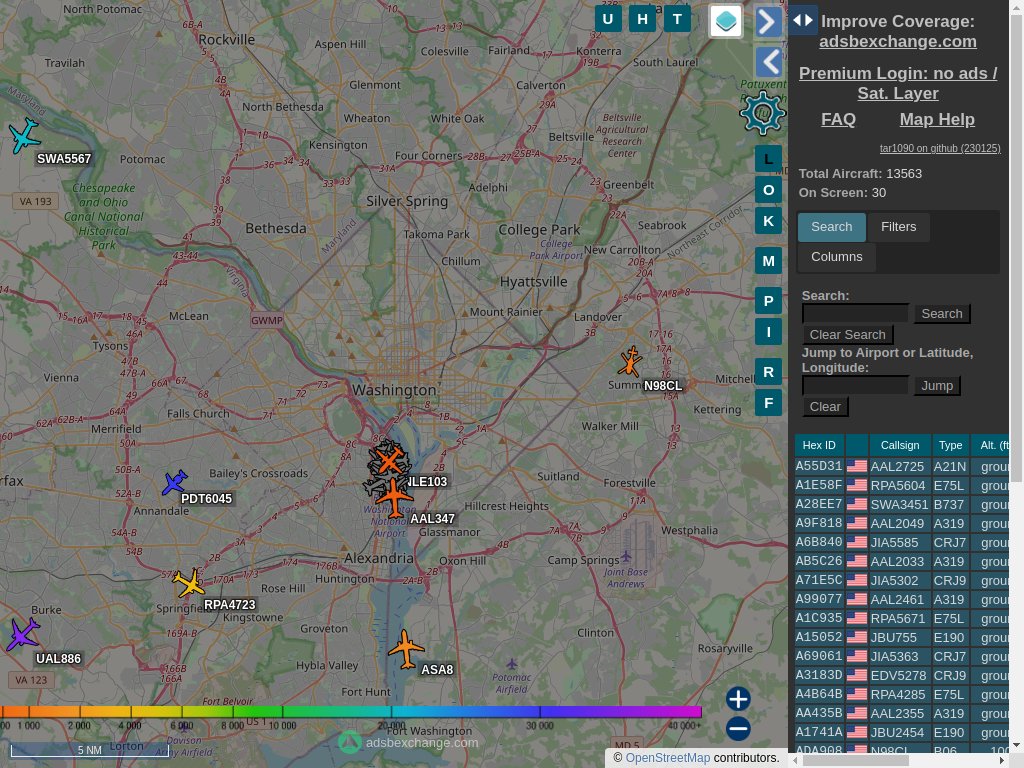Viewport: 1024px width, 768px height.
Task: Click the Clear Search button
Action: point(848,334)
